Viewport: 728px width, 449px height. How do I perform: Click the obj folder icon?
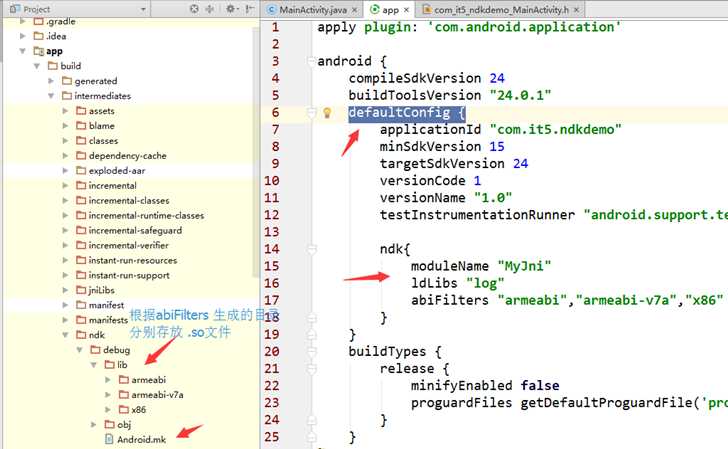pyautogui.click(x=110, y=424)
